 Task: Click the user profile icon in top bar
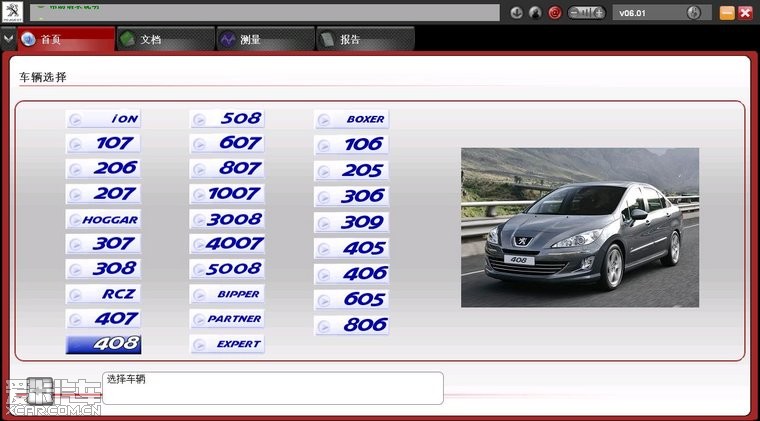(535, 13)
